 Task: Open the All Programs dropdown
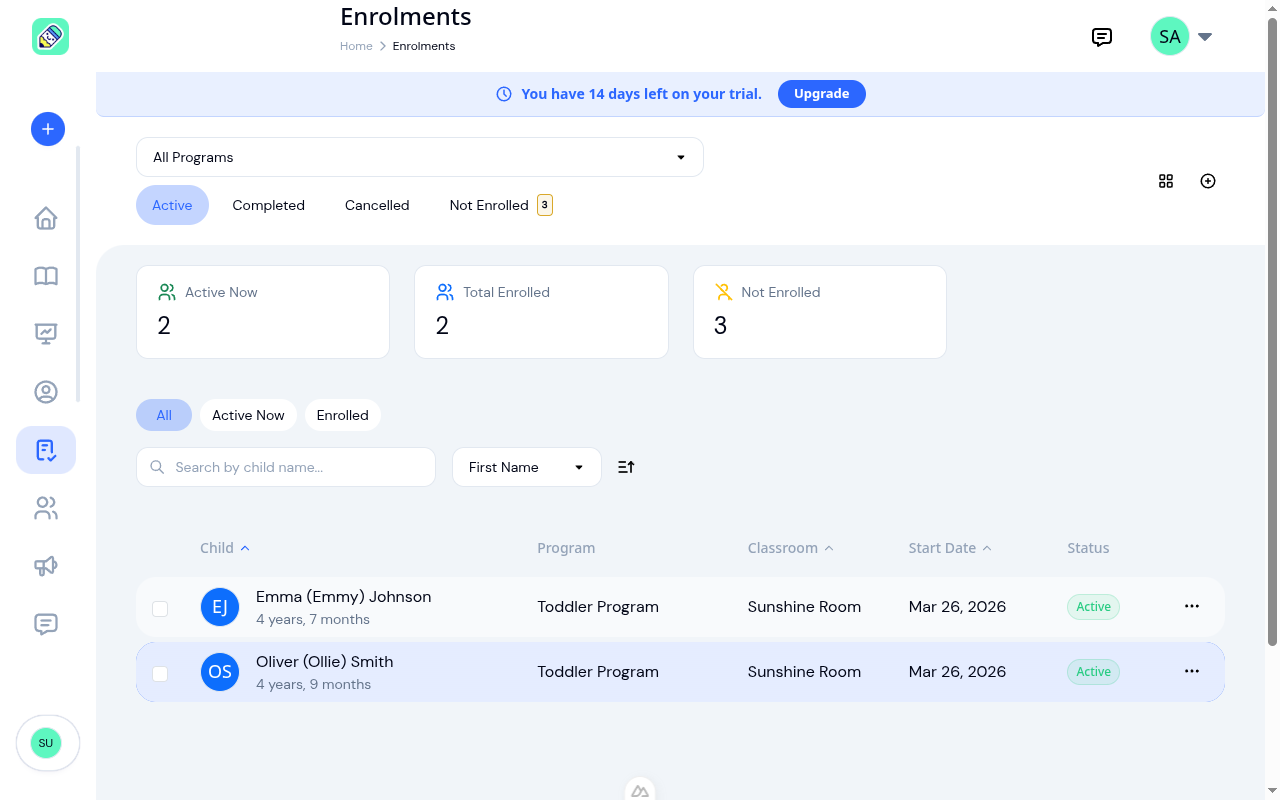420,157
